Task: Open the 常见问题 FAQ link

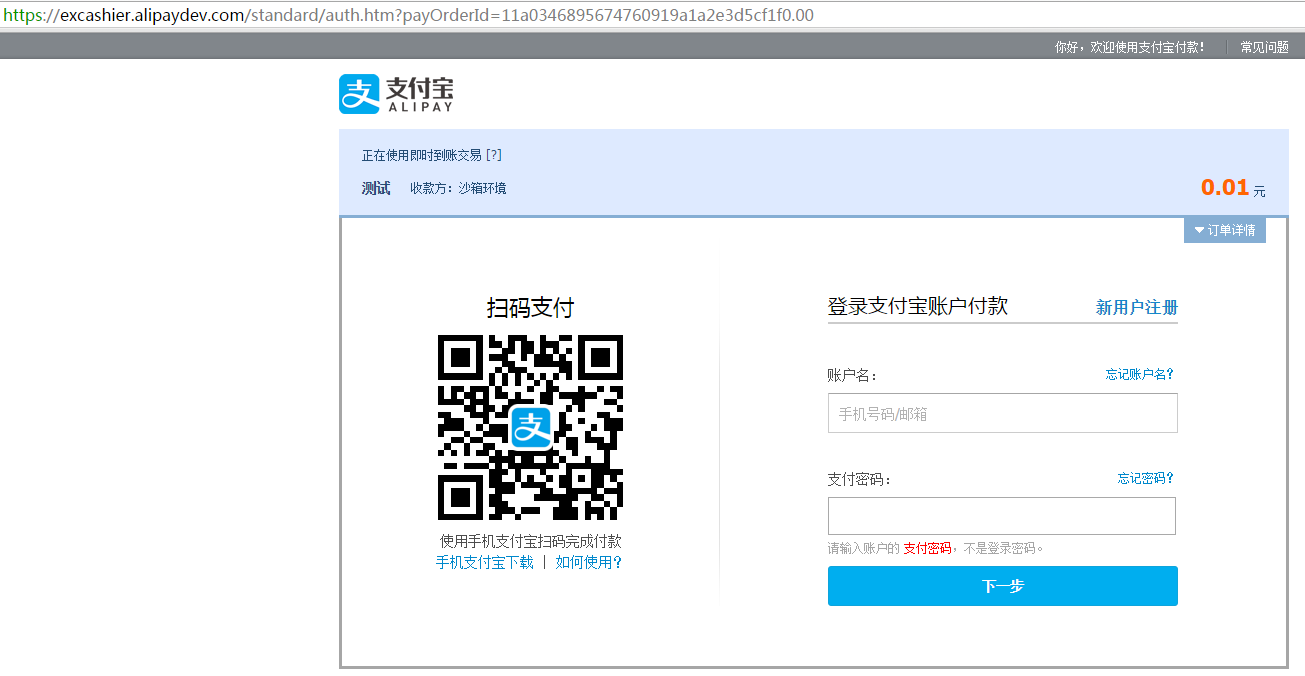Action: (1264, 47)
